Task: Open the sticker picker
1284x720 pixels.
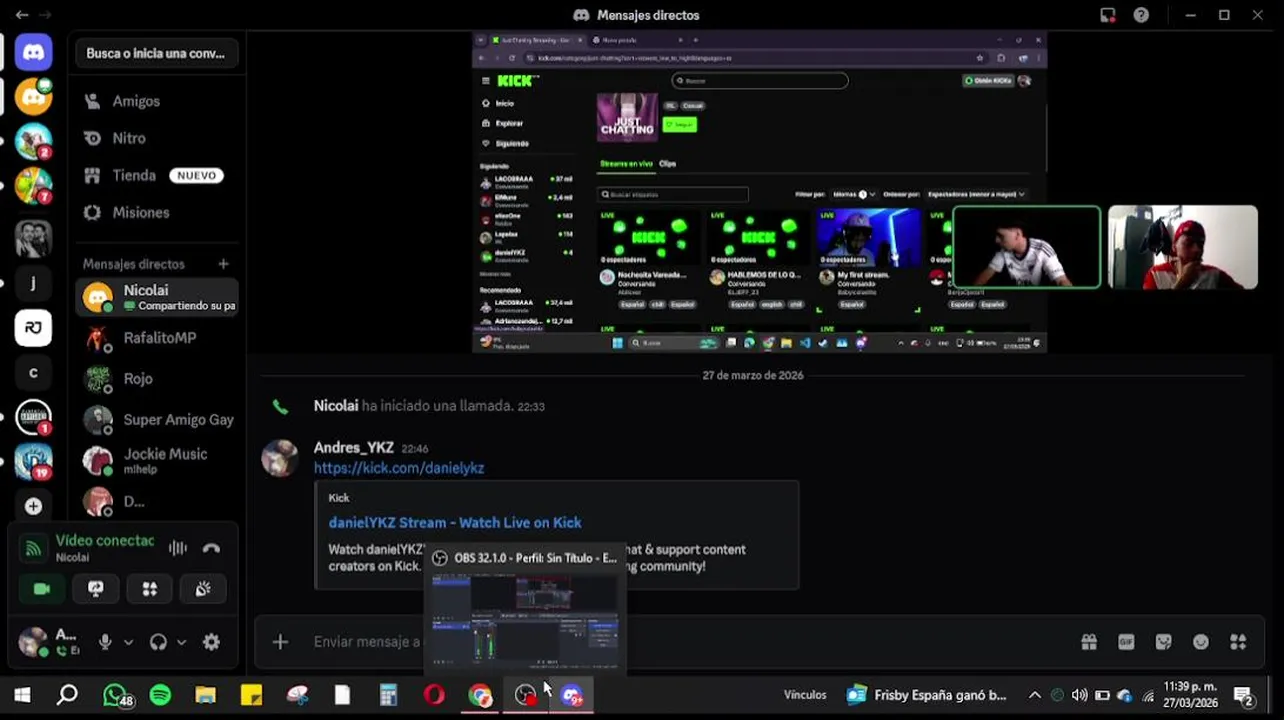Action: (1164, 642)
